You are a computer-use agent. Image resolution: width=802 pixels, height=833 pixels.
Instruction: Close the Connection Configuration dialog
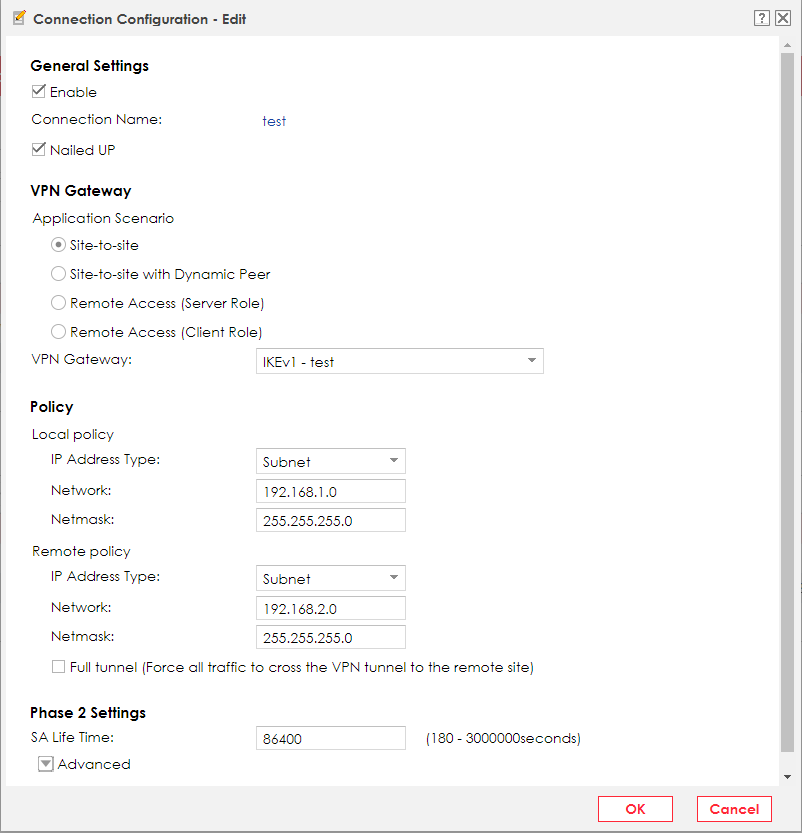[x=783, y=18]
